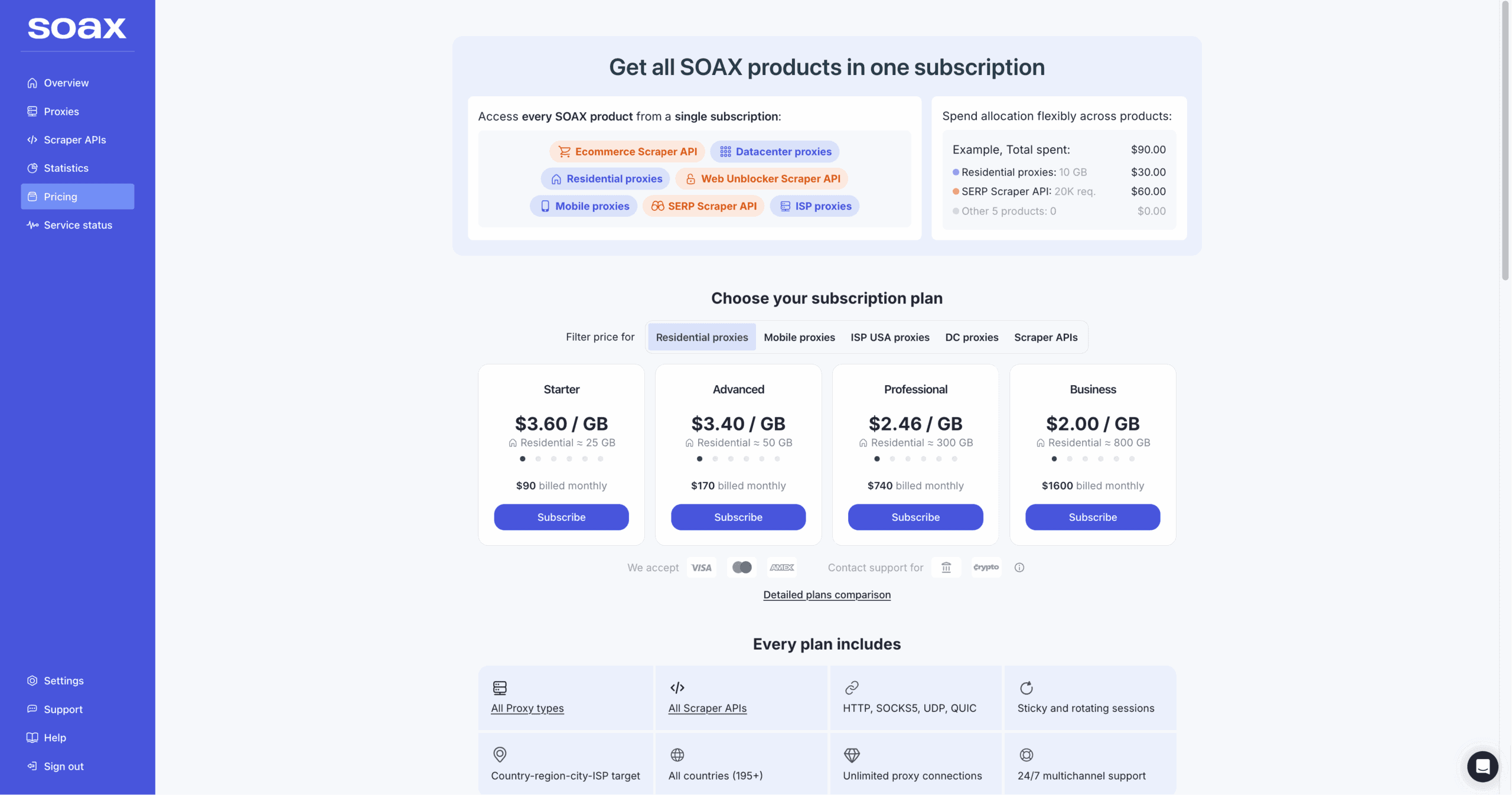Click the Ecommerce Scraper API badge

(x=627, y=151)
